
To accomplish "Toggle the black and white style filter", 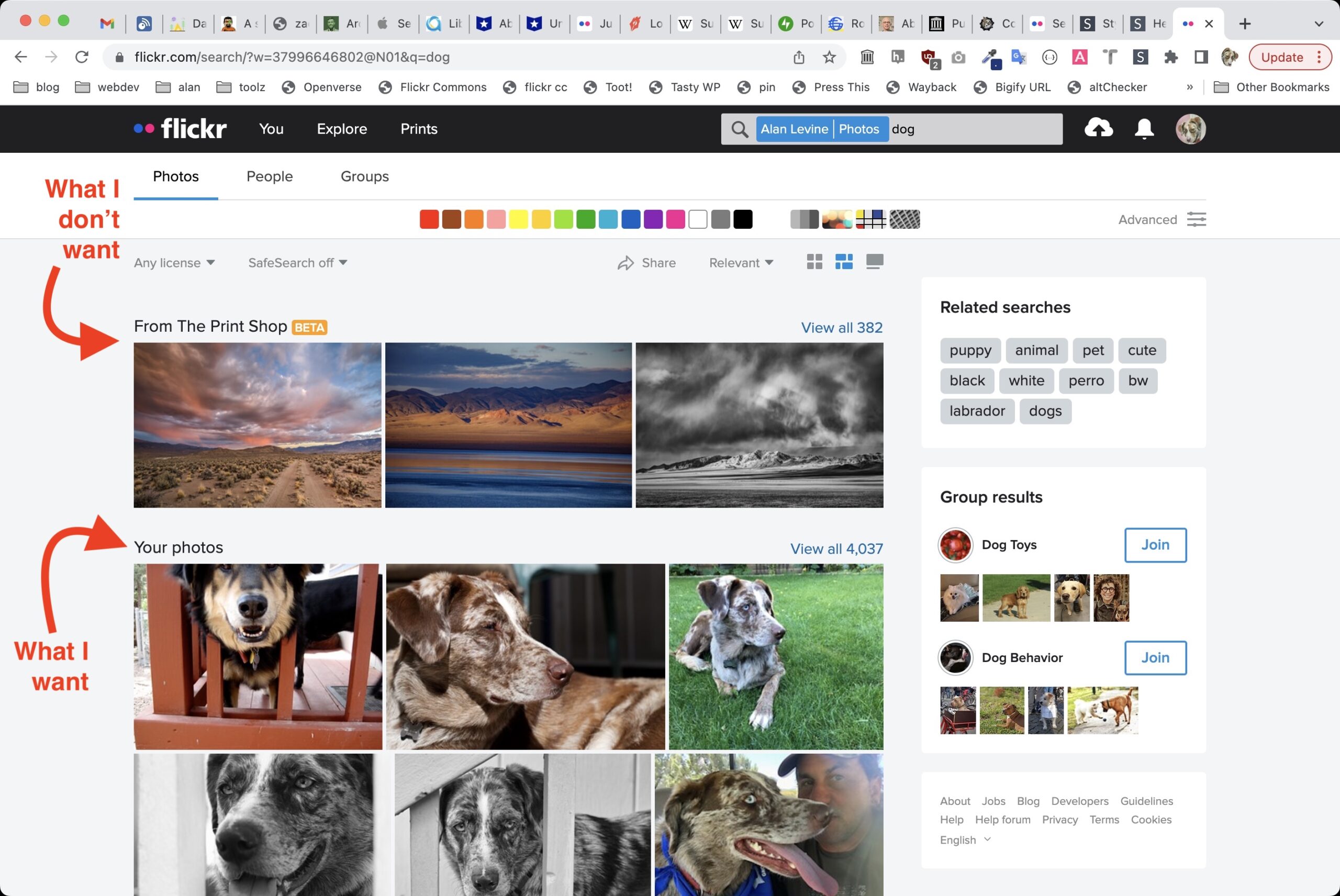I will click(805, 219).
